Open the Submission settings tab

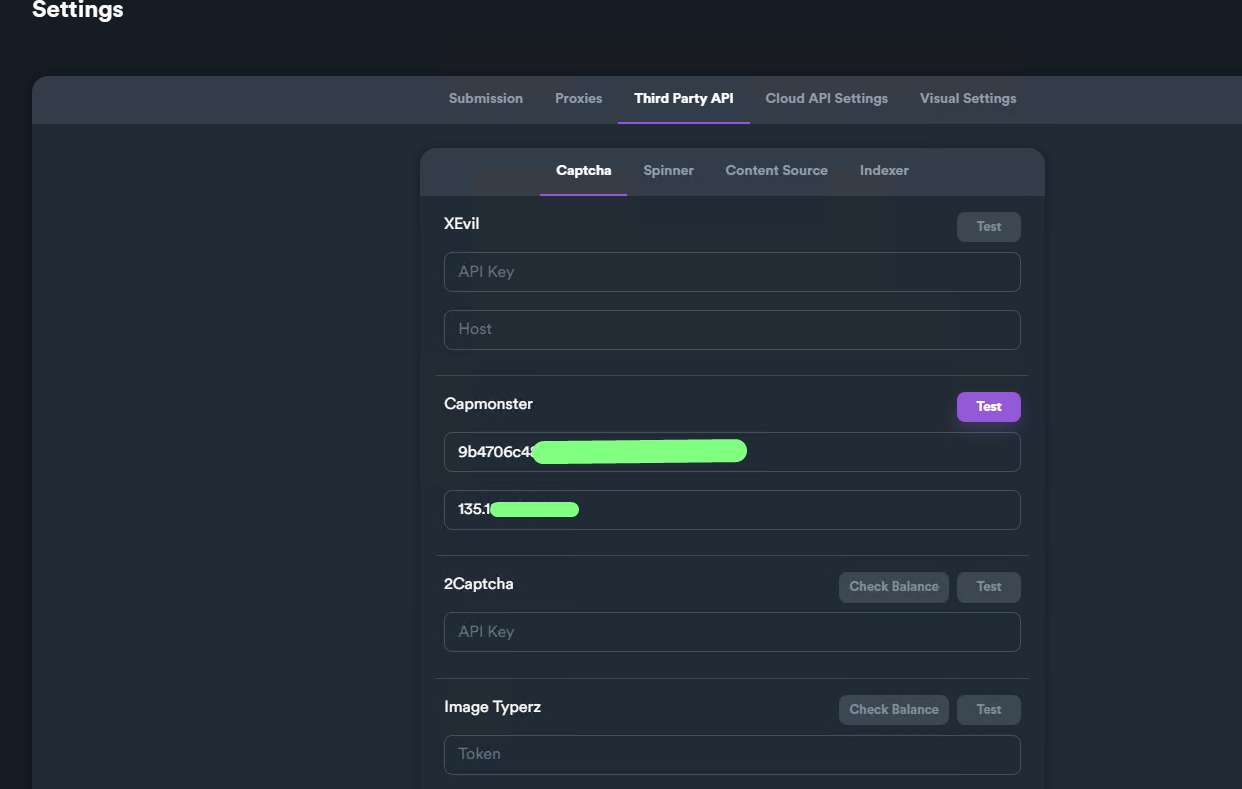[485, 98]
